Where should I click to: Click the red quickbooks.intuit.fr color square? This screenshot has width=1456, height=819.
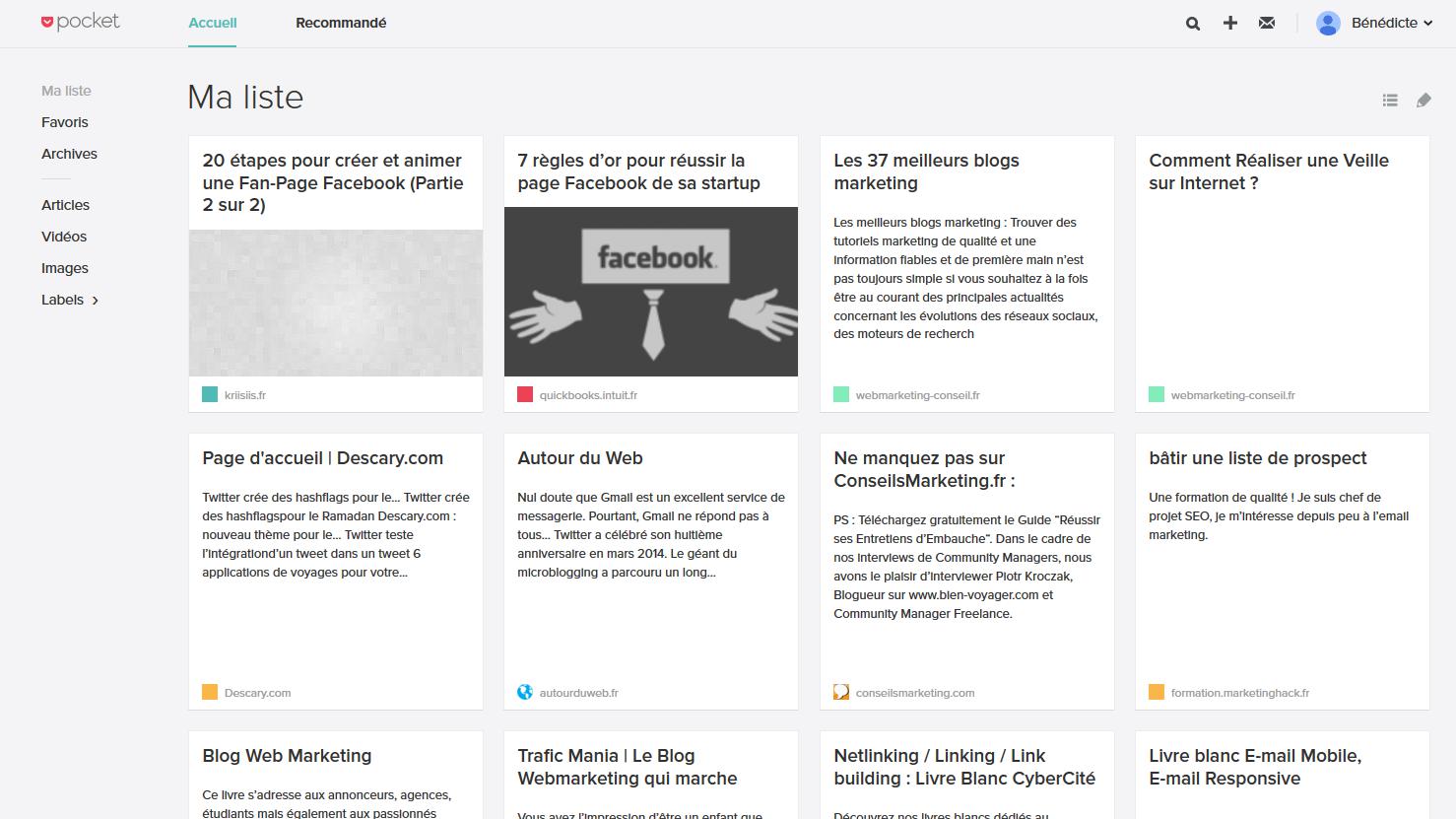click(x=525, y=394)
